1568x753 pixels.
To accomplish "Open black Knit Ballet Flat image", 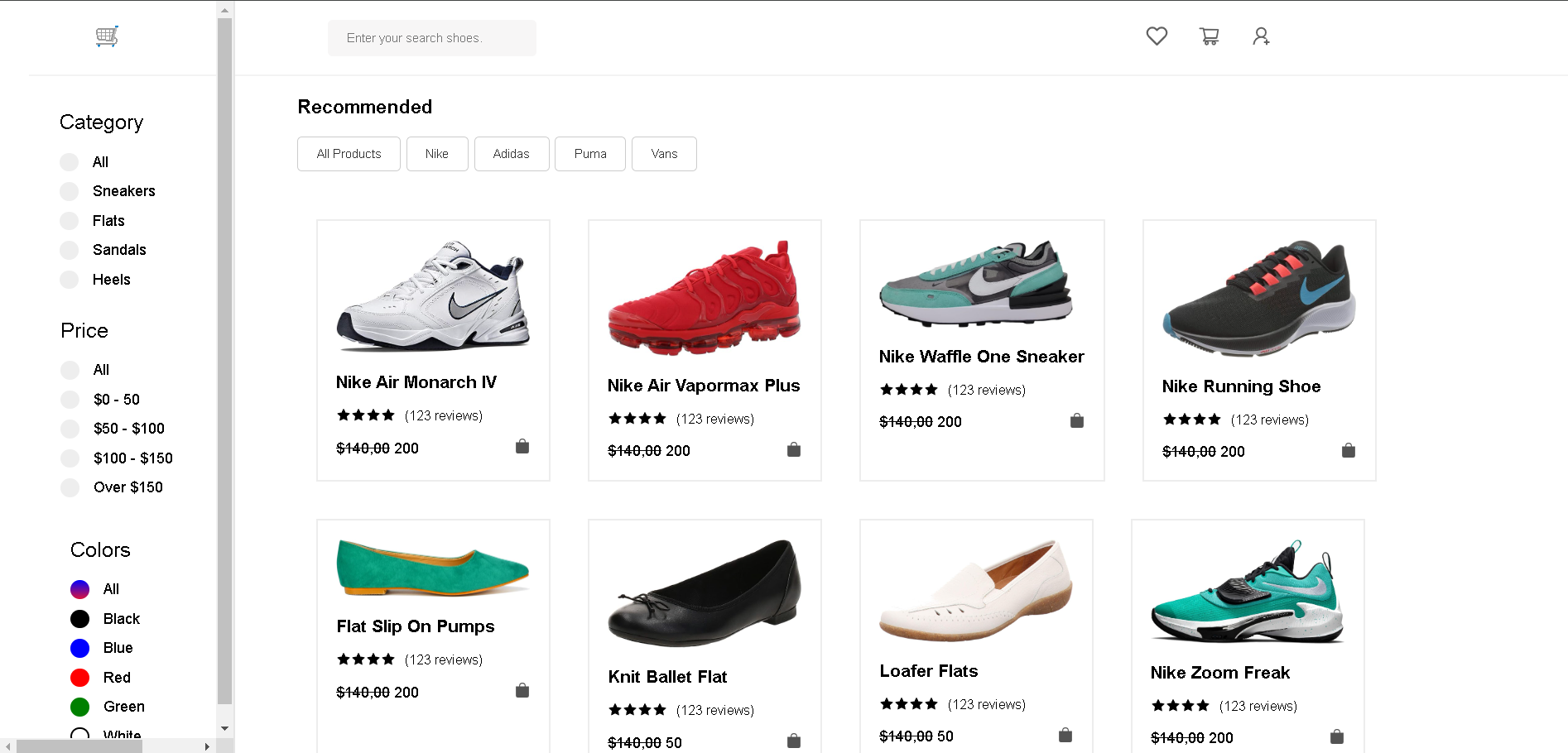I will click(705, 593).
